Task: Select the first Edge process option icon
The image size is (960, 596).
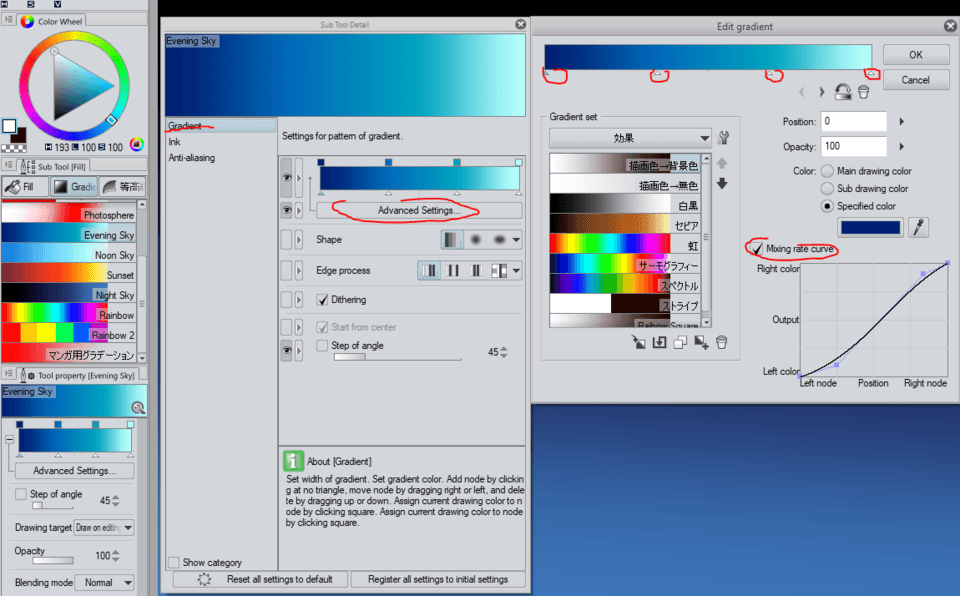Action: point(430,270)
